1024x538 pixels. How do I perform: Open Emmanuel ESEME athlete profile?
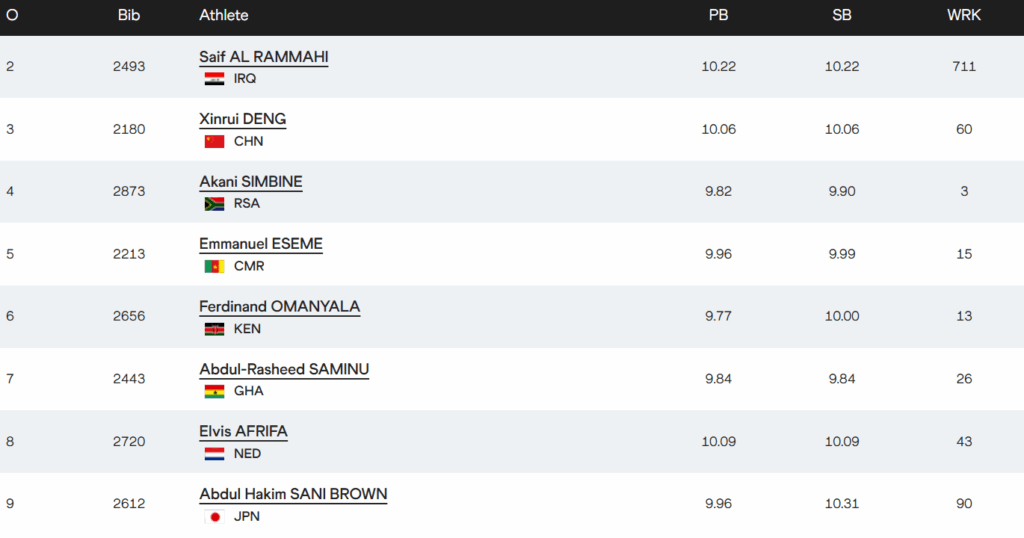261,244
